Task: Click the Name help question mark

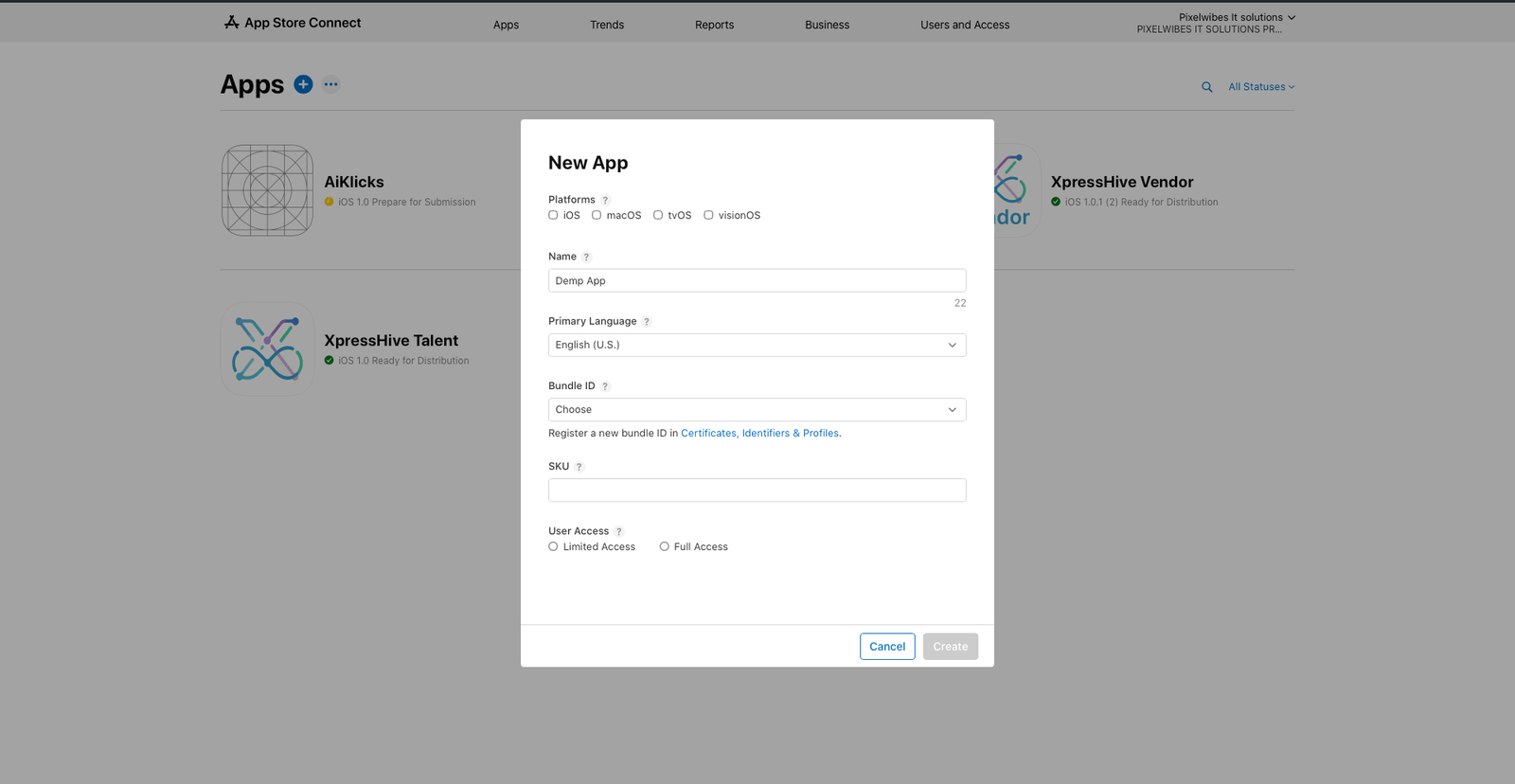Action: [x=586, y=257]
